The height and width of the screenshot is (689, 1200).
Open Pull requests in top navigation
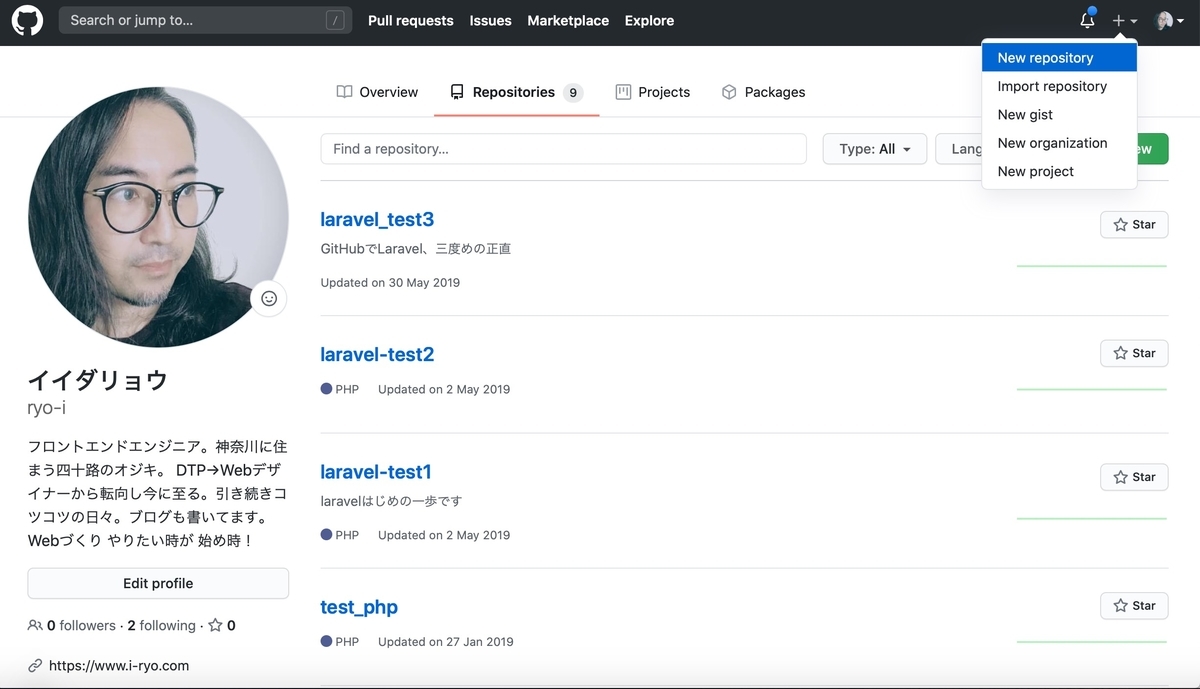410,20
